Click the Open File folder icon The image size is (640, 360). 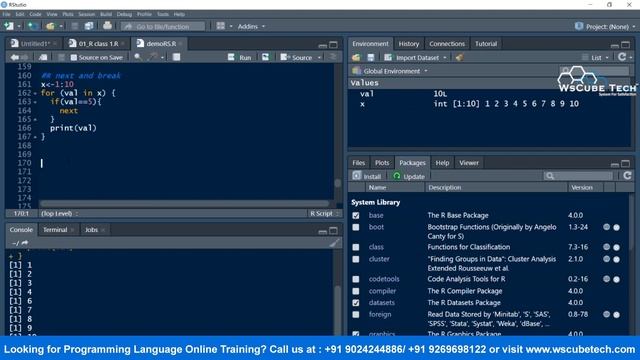tap(50, 26)
